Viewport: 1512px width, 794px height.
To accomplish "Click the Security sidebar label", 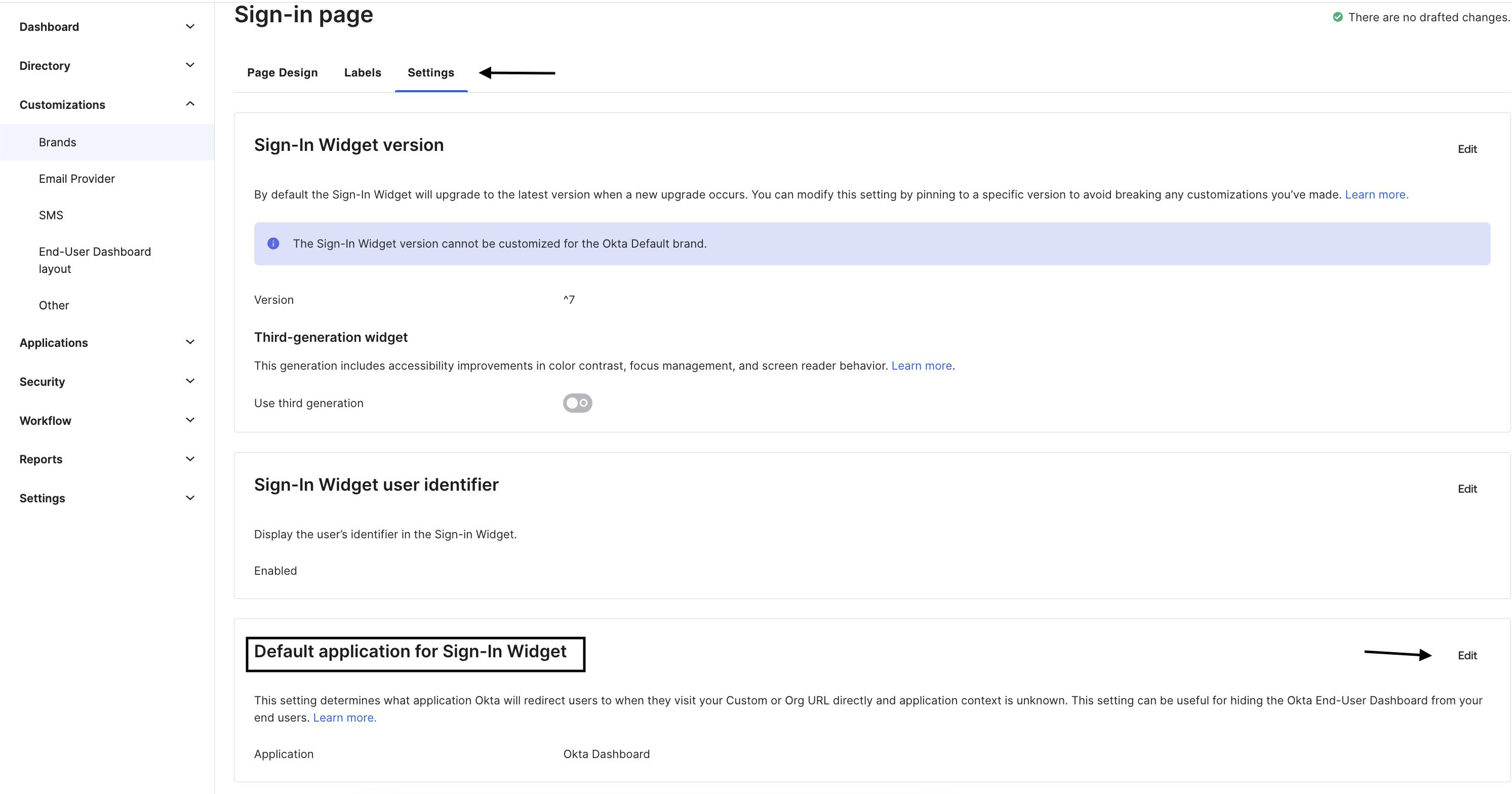I will [x=42, y=381].
